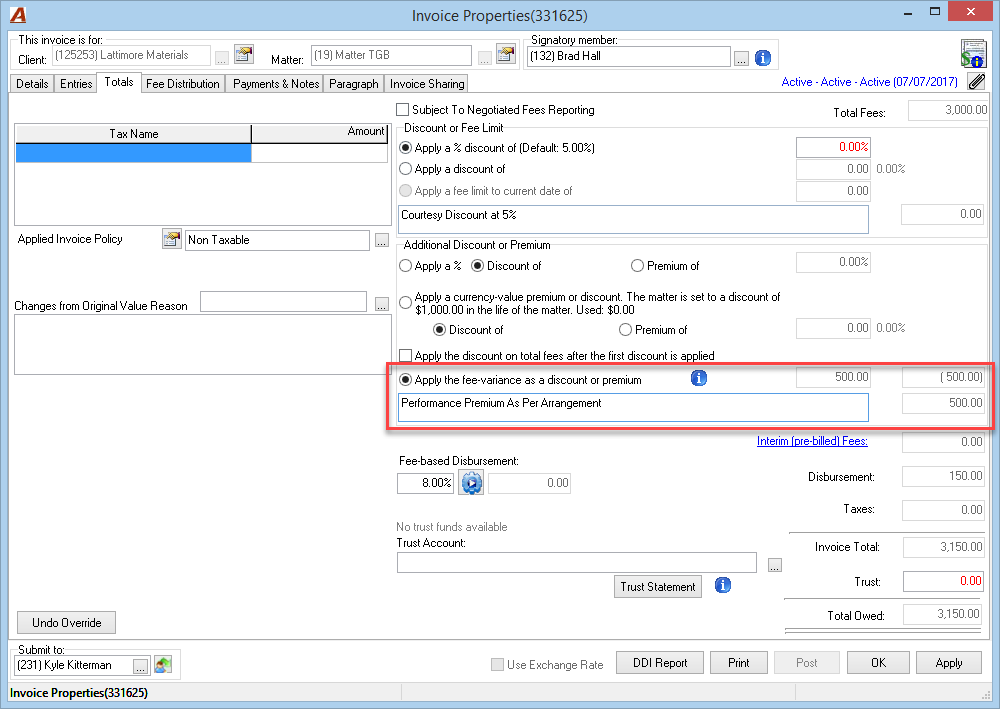Screen dimensions: 1000x709
Task: Open the Invoice Sharing tab
Action: point(427,84)
